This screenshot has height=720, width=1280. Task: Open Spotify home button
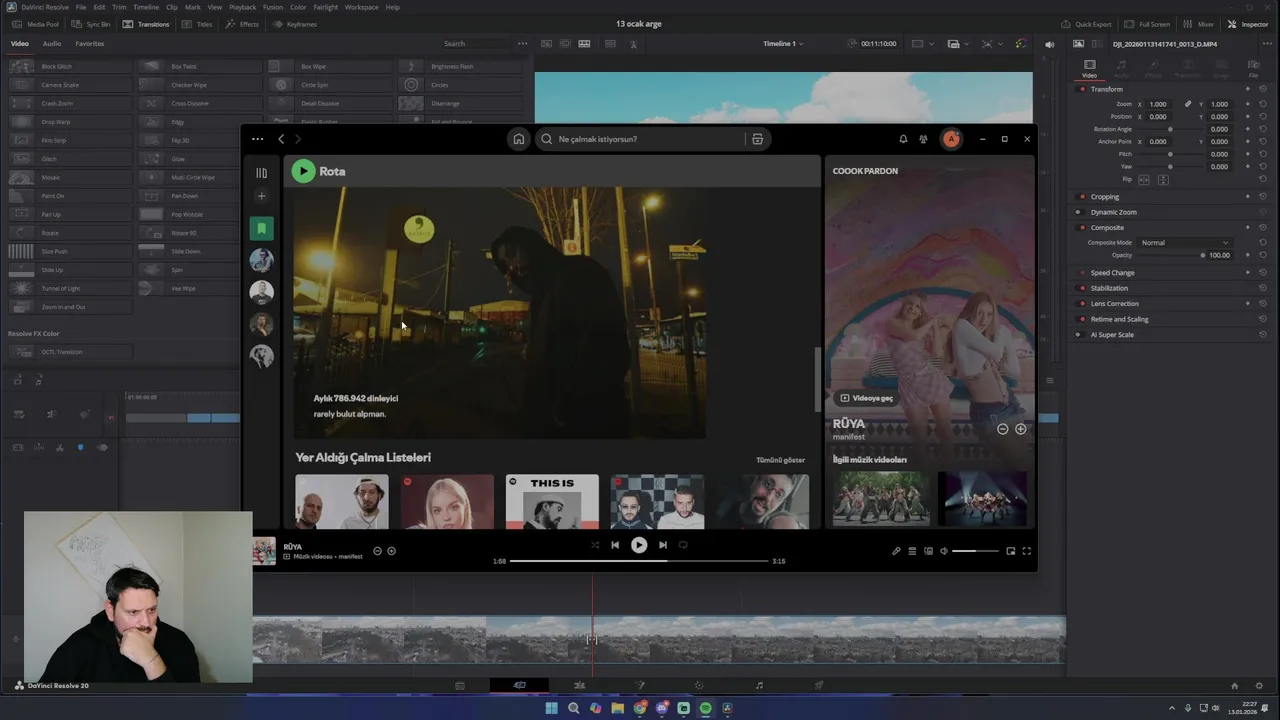pos(518,139)
